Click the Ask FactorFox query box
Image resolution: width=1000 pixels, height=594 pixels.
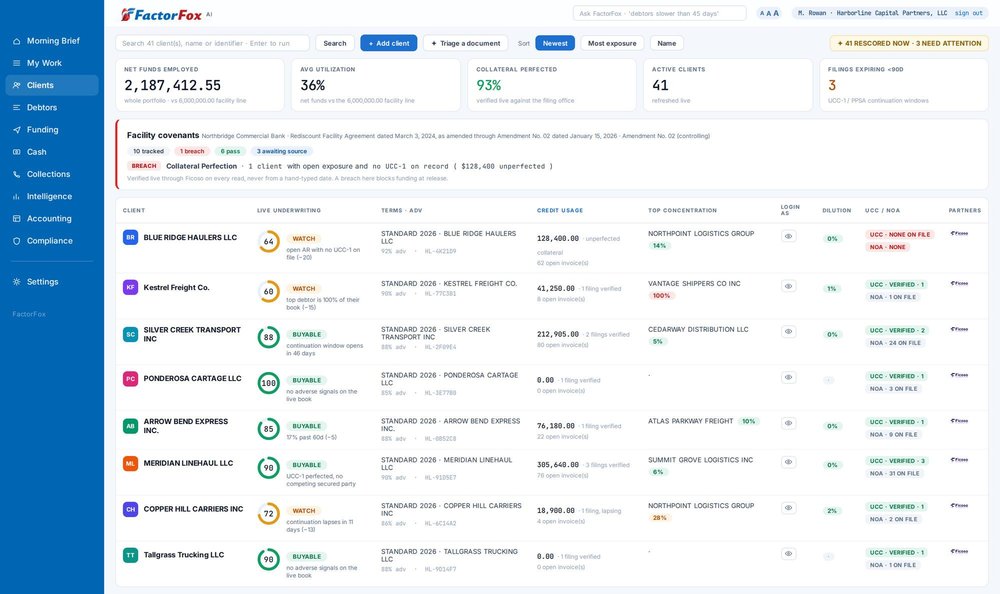(659, 13)
